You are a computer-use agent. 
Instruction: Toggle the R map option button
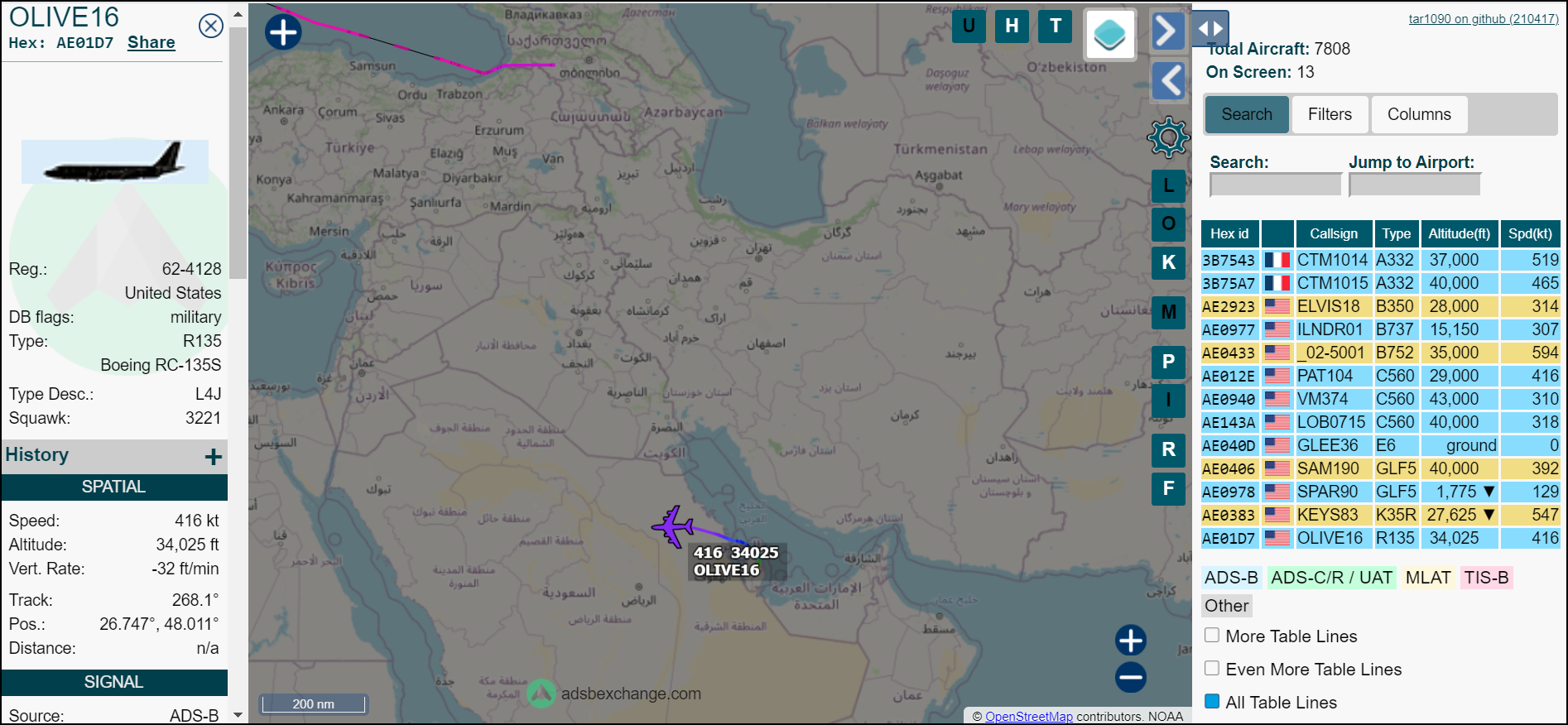tap(1168, 449)
